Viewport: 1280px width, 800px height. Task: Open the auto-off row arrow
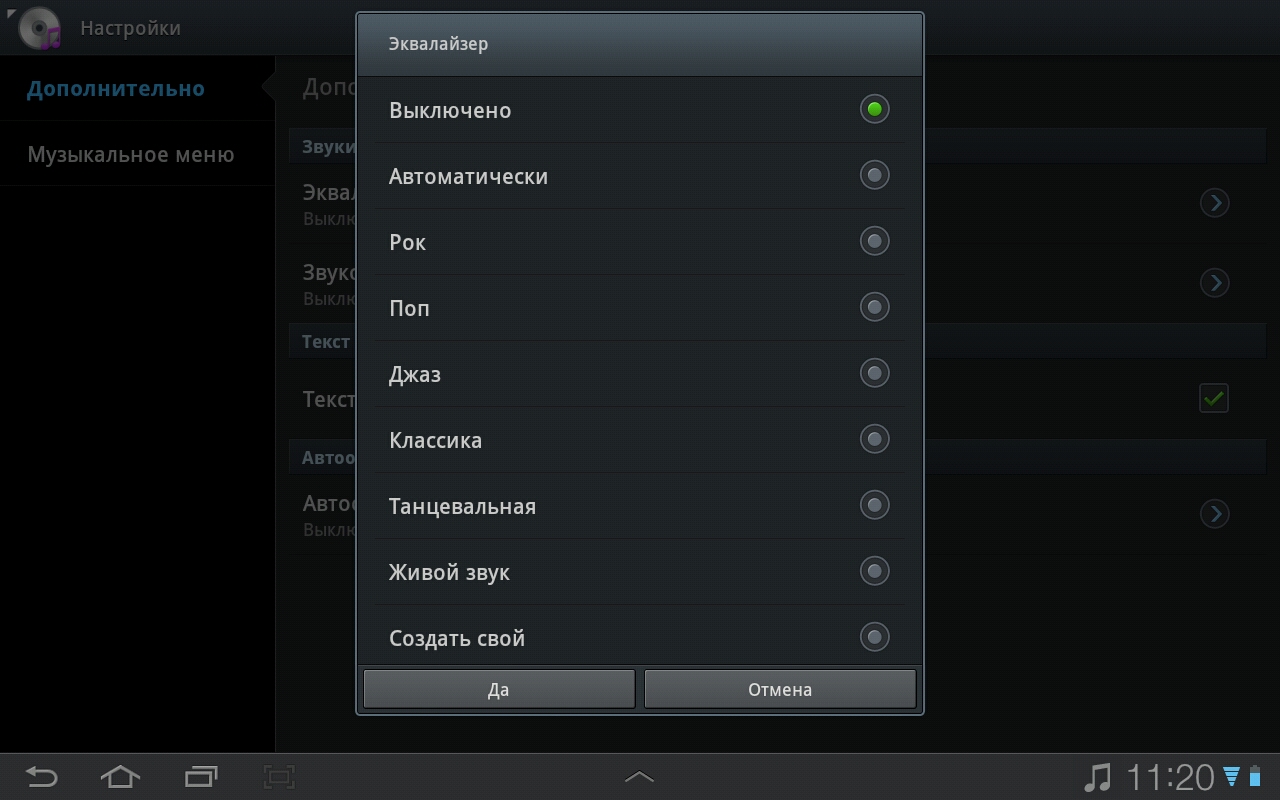(1214, 514)
